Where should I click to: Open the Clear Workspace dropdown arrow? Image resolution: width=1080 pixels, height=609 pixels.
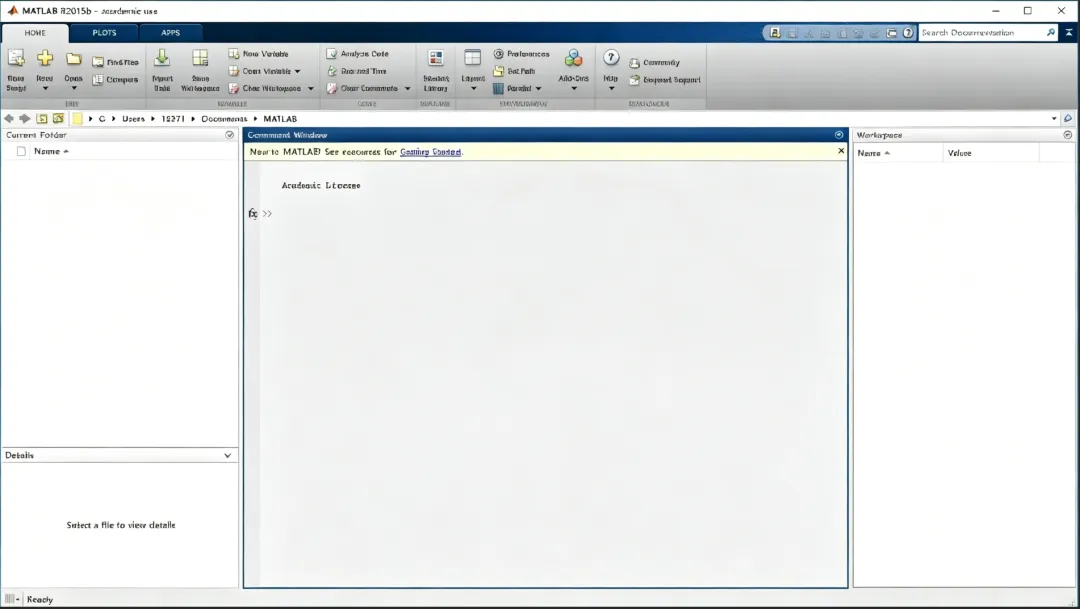[x=311, y=88]
